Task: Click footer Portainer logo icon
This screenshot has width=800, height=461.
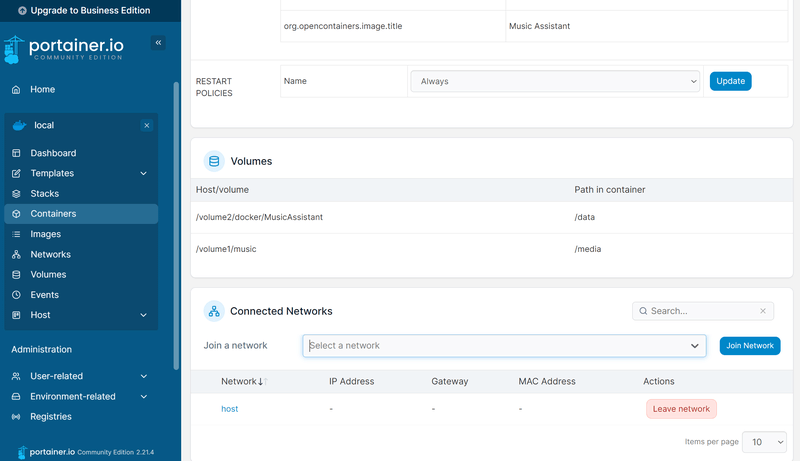Action: [22, 452]
